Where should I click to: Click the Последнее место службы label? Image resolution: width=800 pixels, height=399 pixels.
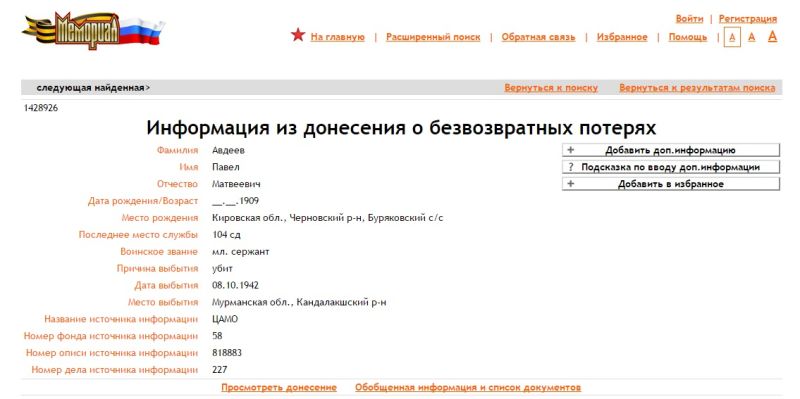pyautogui.click(x=138, y=235)
